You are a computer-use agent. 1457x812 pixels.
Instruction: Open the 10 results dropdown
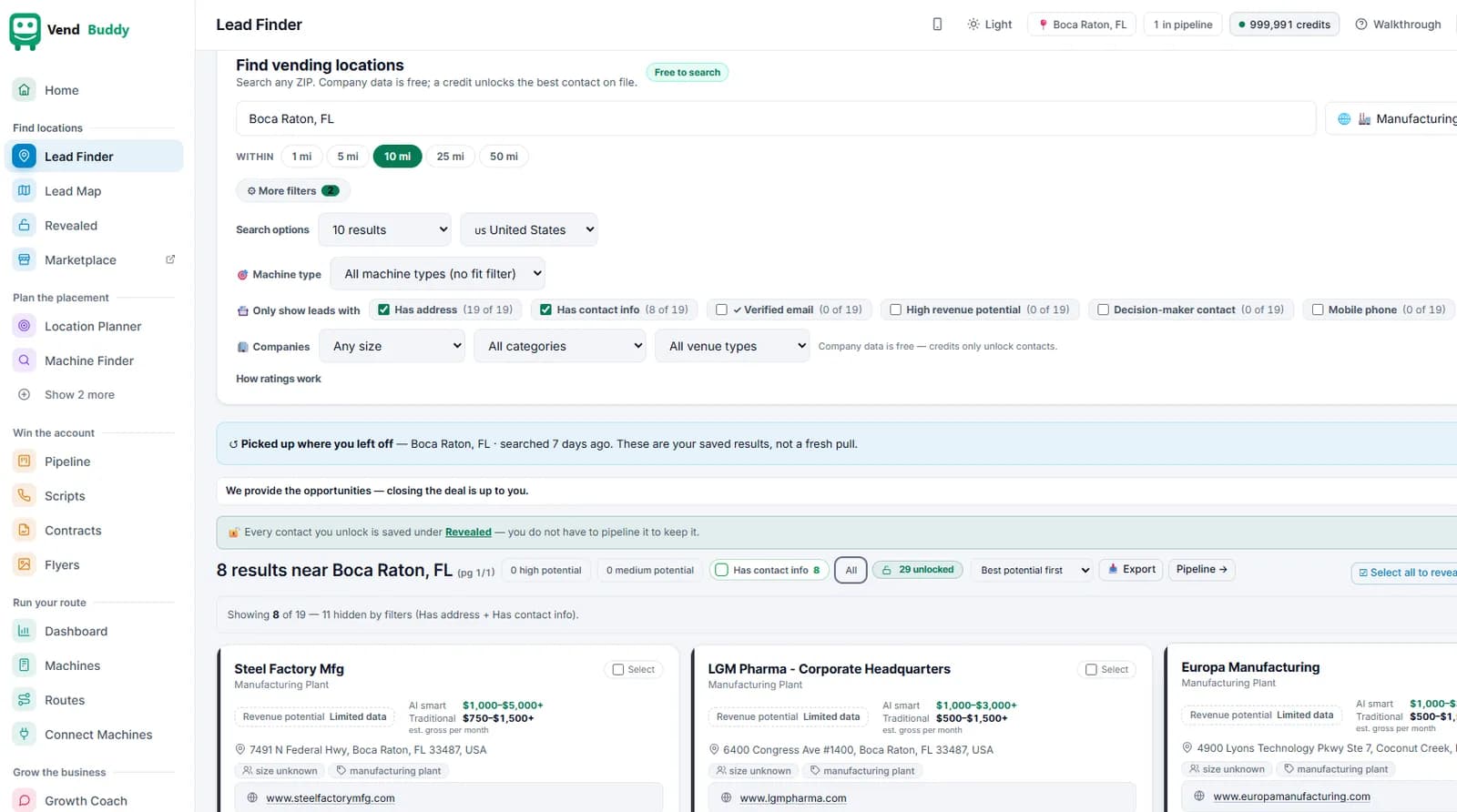pos(385,229)
